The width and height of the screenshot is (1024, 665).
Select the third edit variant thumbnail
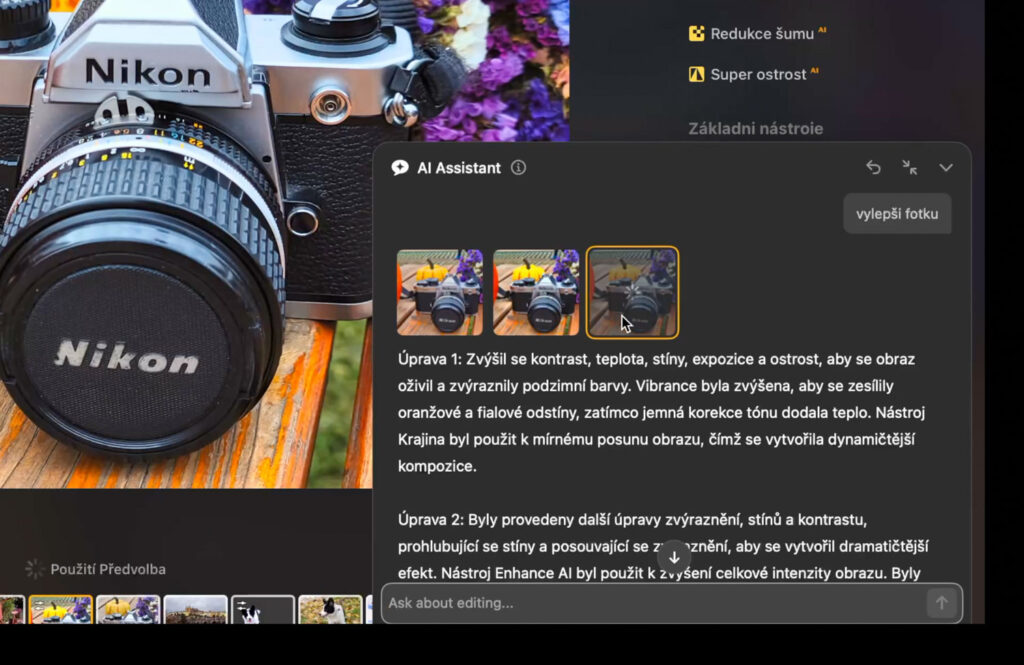[631, 291]
